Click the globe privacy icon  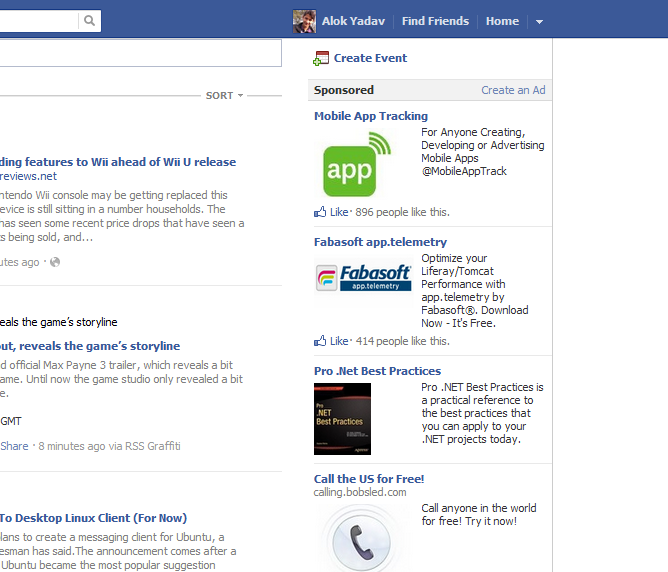coord(55,262)
